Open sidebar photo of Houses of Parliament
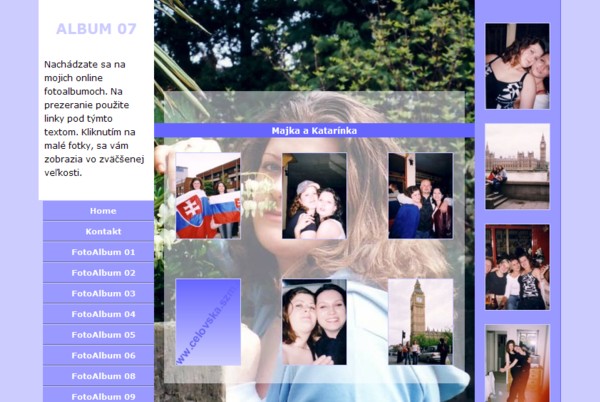The width and height of the screenshot is (600, 402). click(517, 166)
